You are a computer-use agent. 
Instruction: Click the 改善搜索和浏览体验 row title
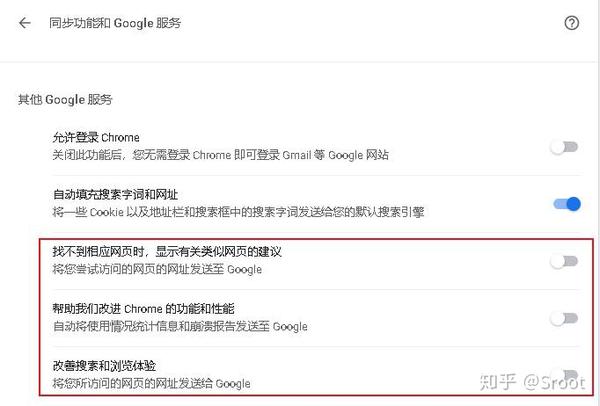(104, 365)
